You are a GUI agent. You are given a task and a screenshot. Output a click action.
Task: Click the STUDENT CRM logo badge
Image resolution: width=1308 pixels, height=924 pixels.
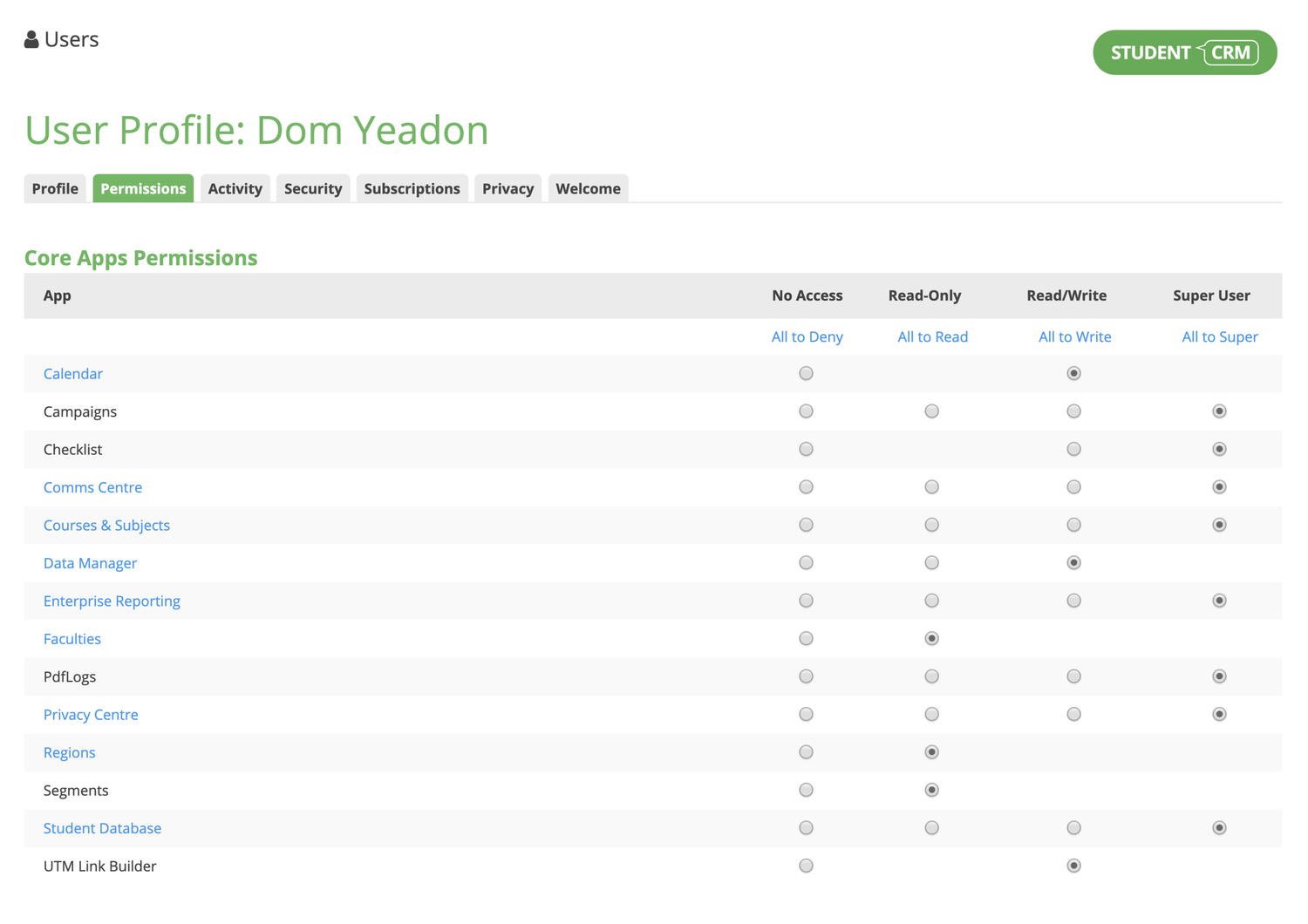[x=1184, y=52]
